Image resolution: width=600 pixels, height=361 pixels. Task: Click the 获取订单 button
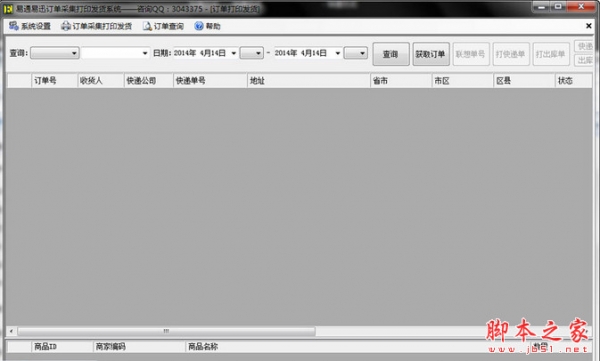[430, 54]
